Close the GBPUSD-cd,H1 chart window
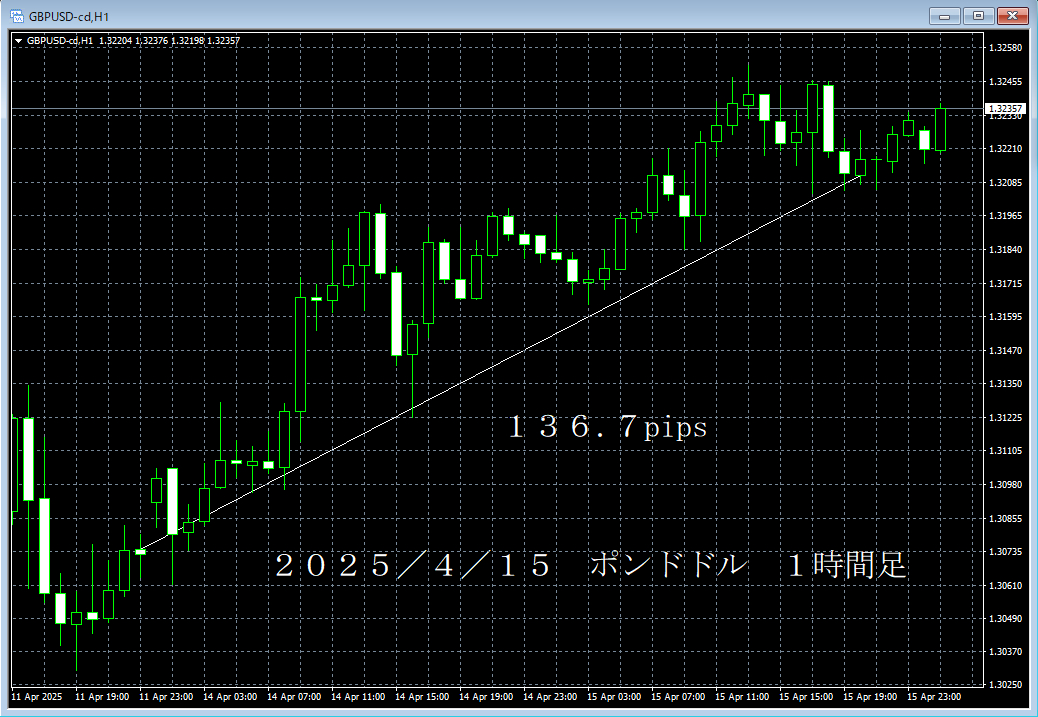The image size is (1038, 717). [1012, 16]
